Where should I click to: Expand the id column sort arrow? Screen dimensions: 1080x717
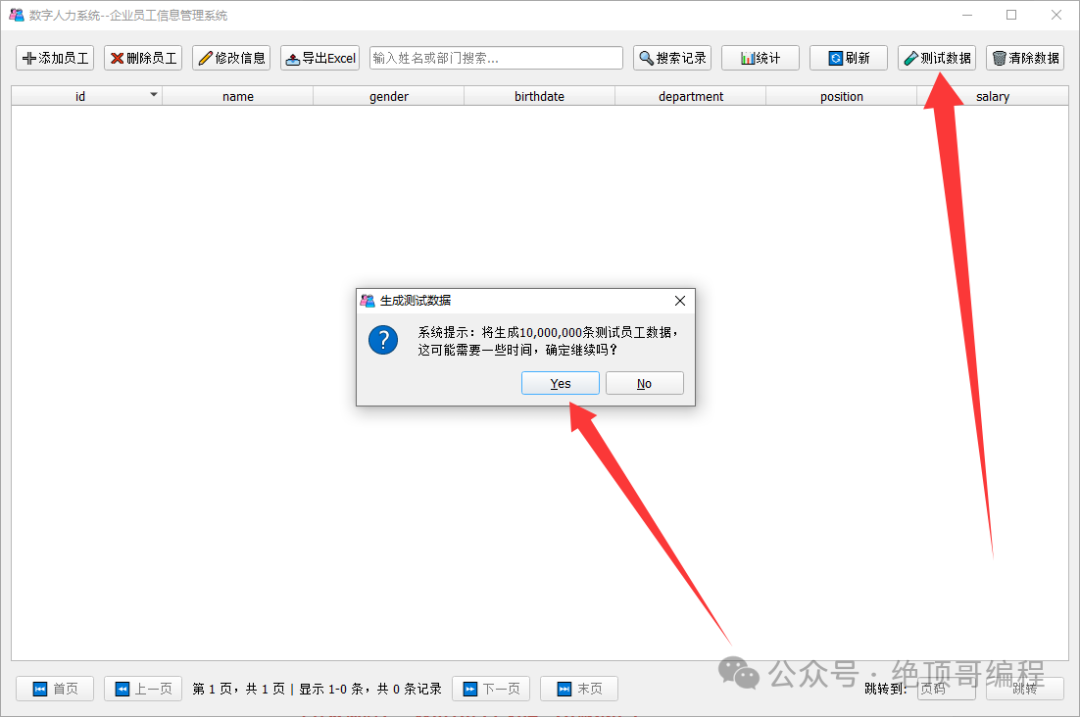[154, 94]
